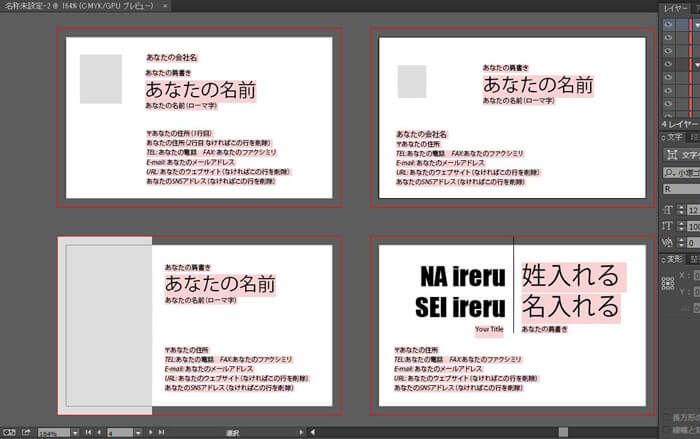
Task: Click the horizontal scroll left arrow
Action: coord(312,432)
